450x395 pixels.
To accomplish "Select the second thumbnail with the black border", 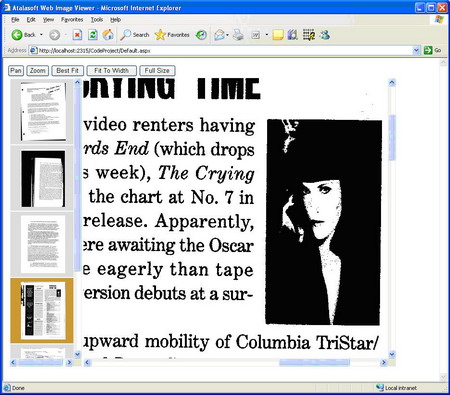I will (43, 179).
